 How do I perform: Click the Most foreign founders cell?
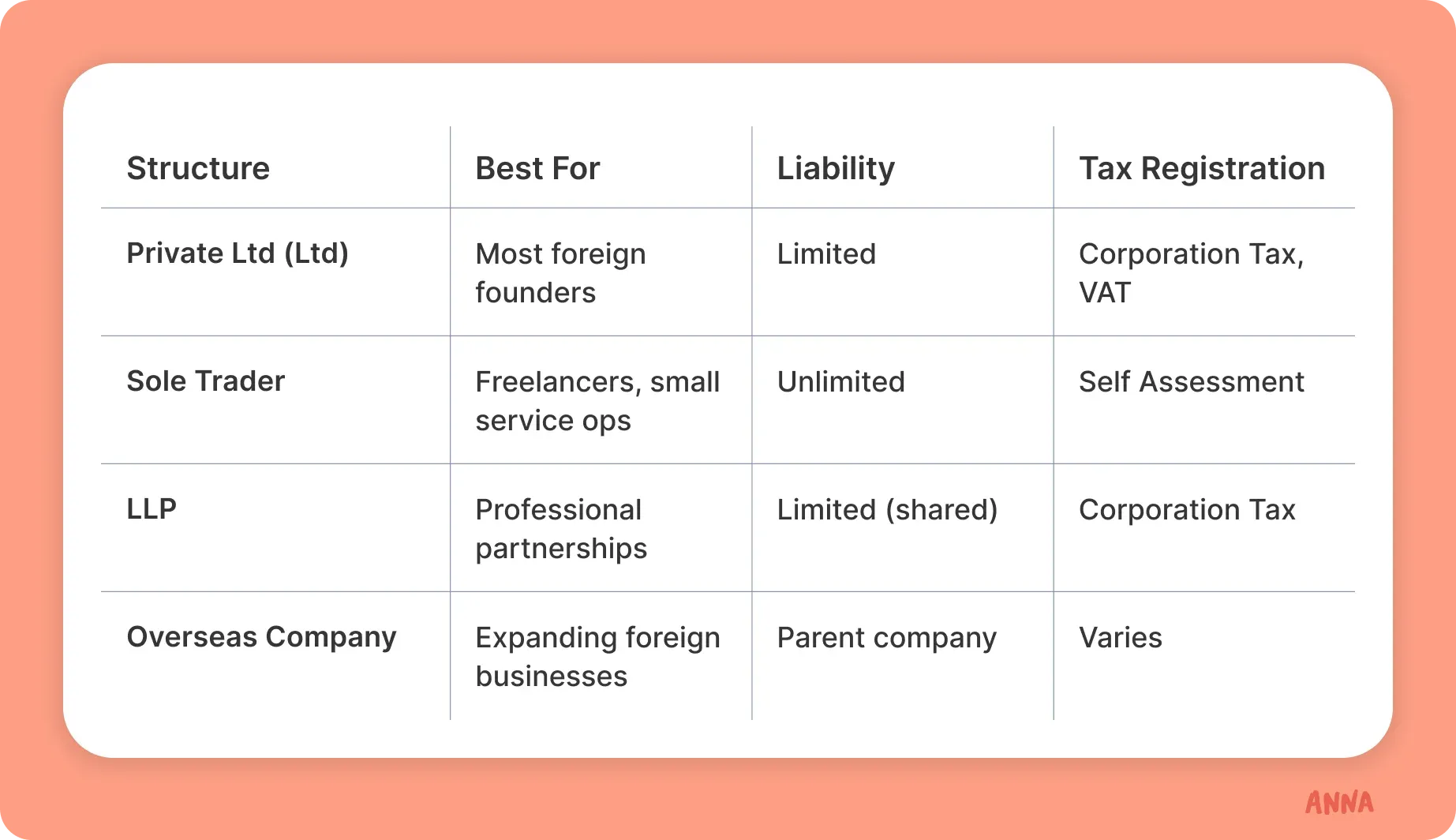[560, 273]
